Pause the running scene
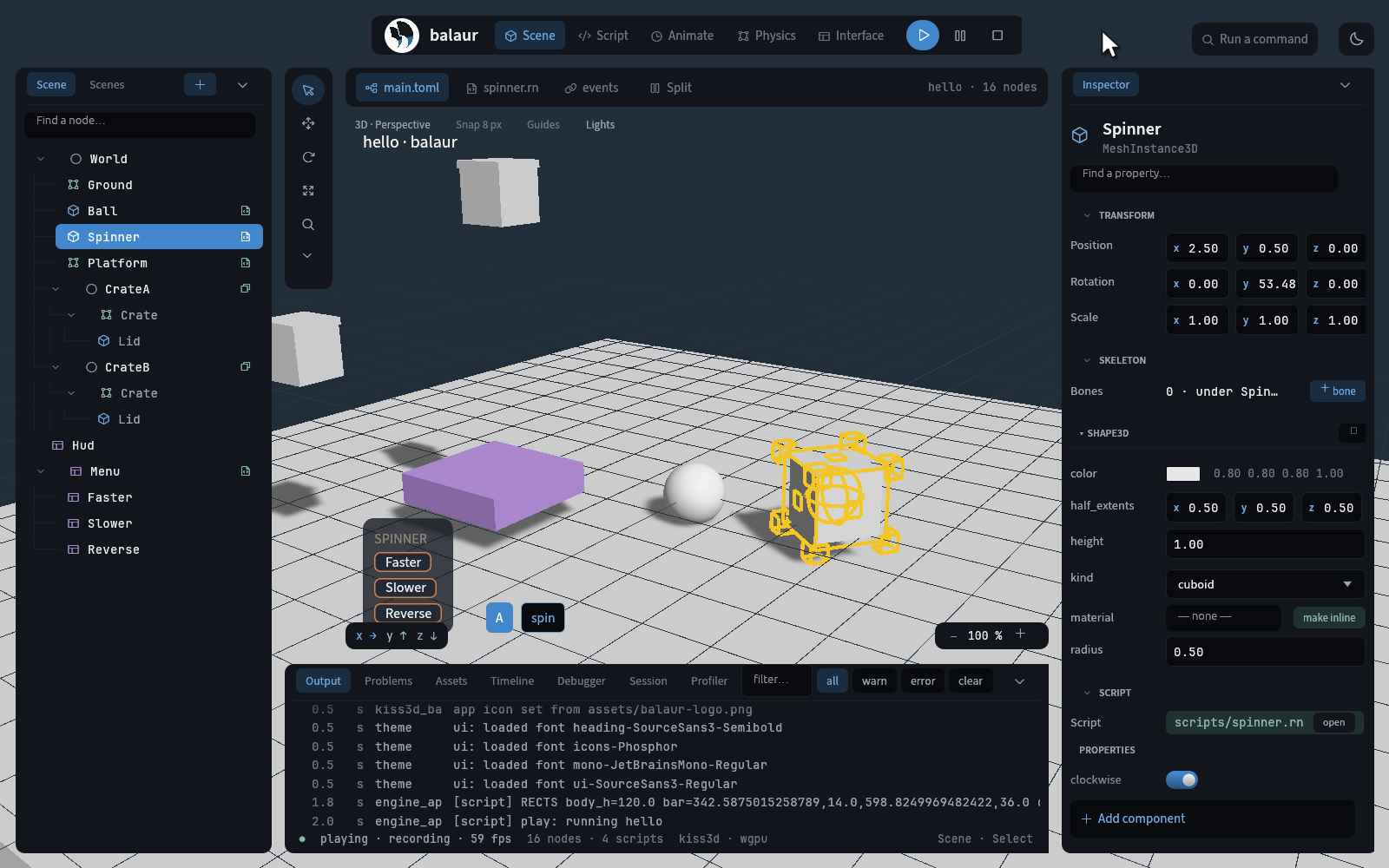The image size is (1389, 868). click(x=960, y=36)
